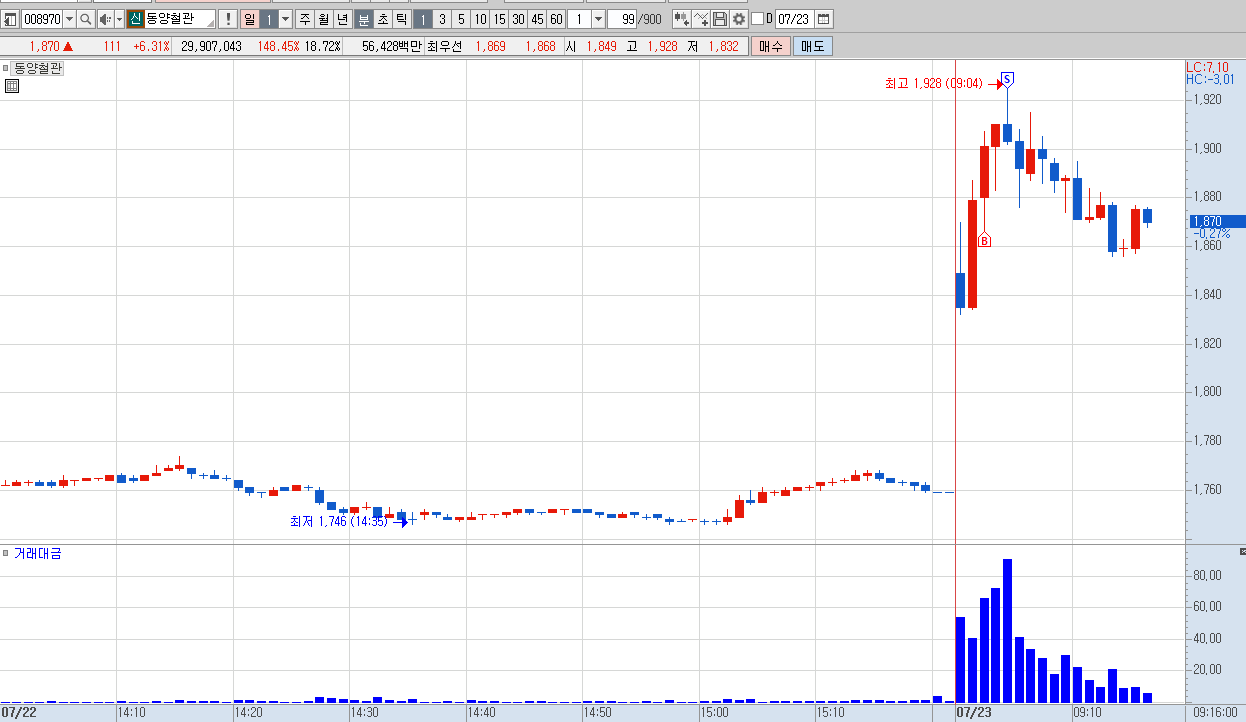Viewport: 1246px width, 722px height.
Task: Select the 30 minute interval tab
Action: [x=518, y=19]
